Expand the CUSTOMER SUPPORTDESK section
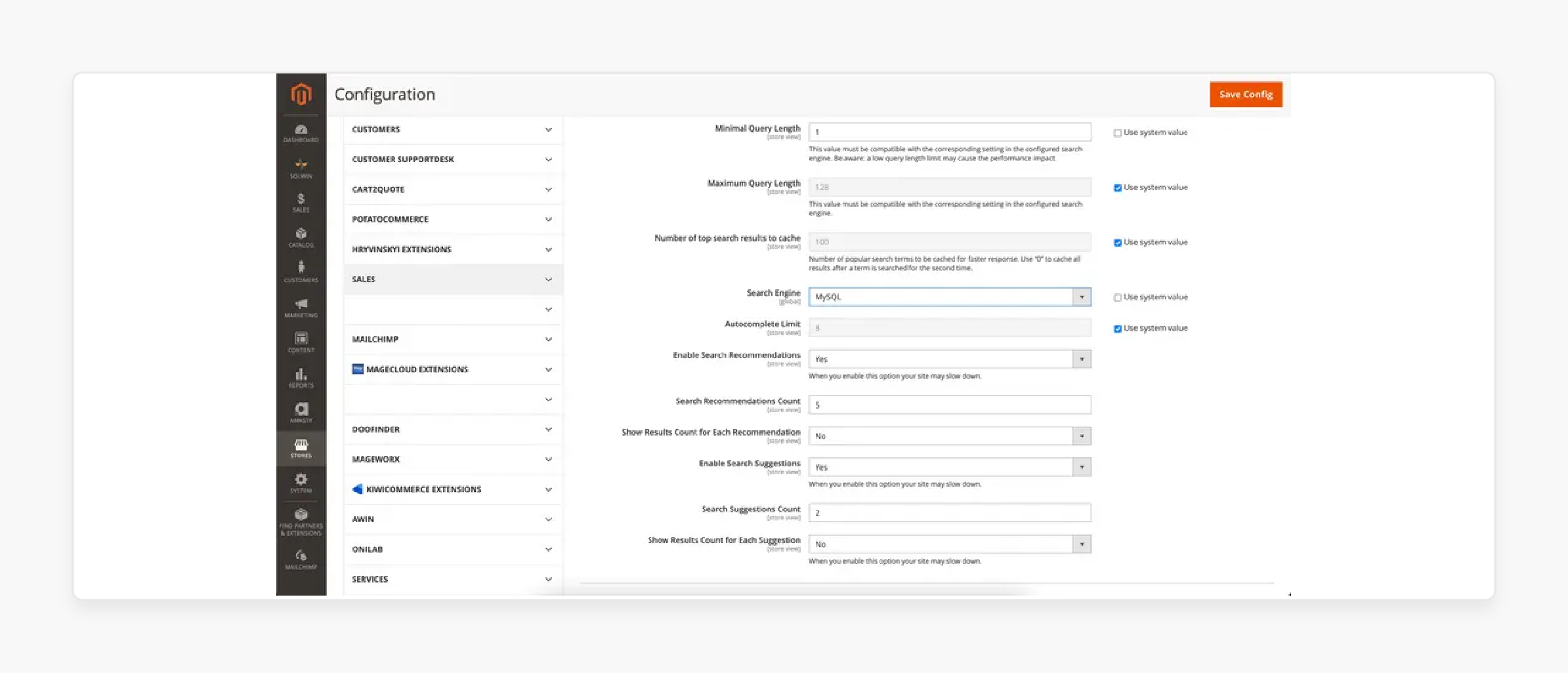Screen dimensions: 1568x673 453,159
